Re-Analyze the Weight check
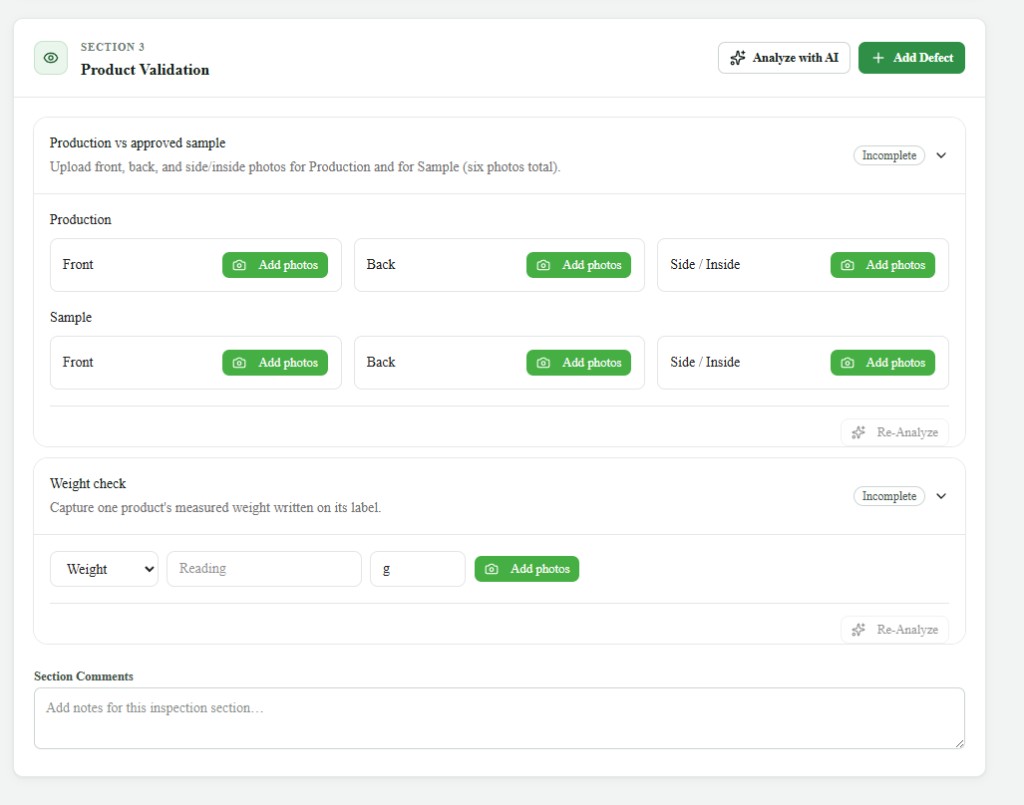Viewport: 1024px width, 805px height. pyautogui.click(x=895, y=630)
